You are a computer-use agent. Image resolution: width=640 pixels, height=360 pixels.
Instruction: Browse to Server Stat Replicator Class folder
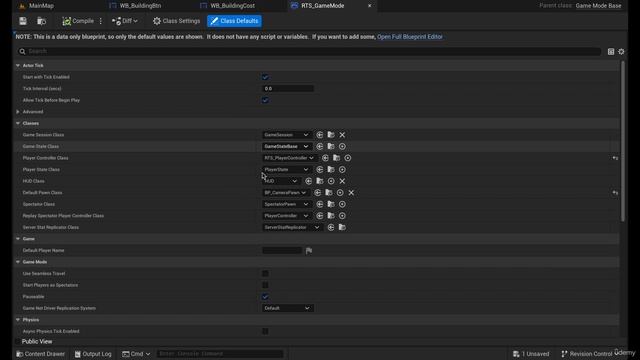pyautogui.click(x=342, y=227)
